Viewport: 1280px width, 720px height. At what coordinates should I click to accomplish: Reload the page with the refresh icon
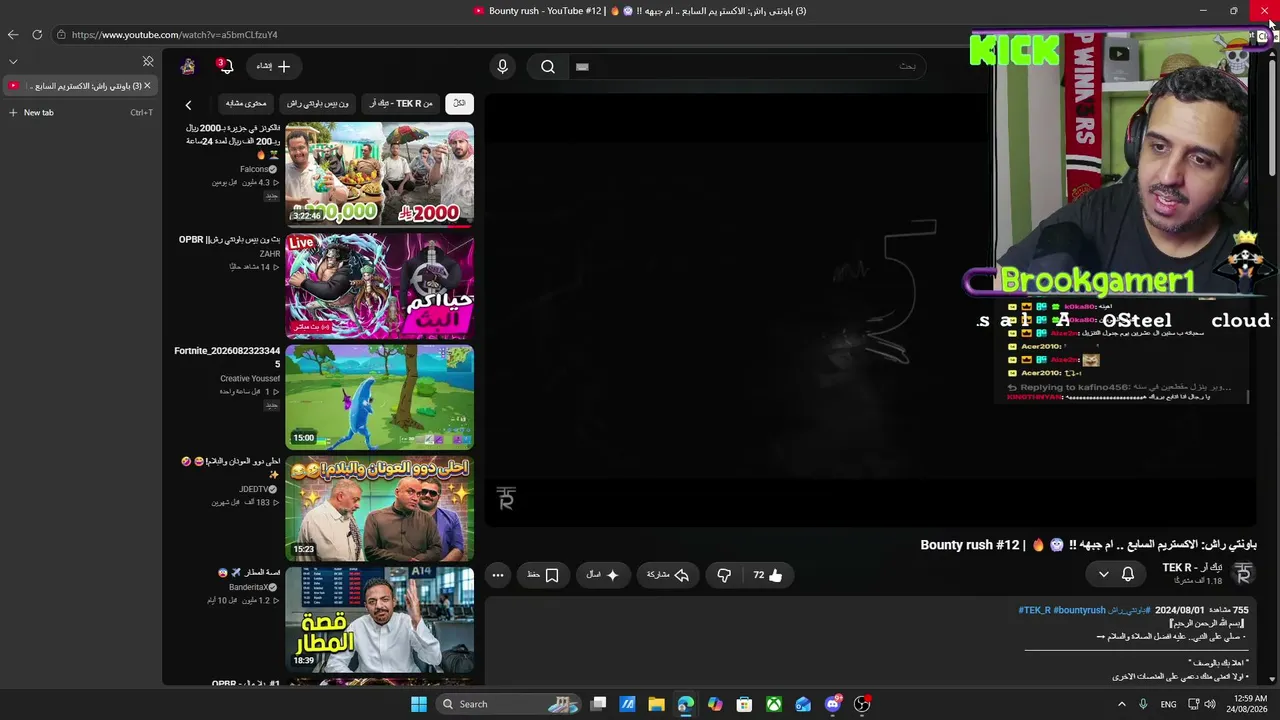tap(37, 34)
